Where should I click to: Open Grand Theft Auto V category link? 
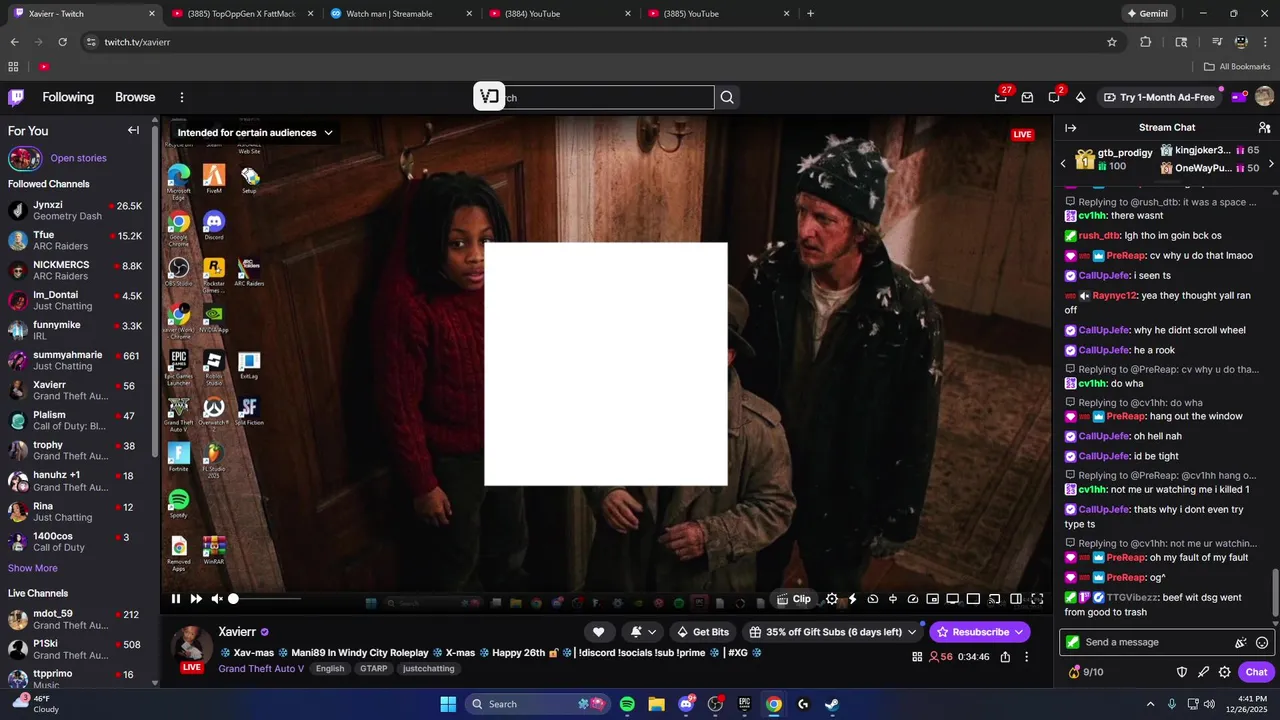[261, 668]
